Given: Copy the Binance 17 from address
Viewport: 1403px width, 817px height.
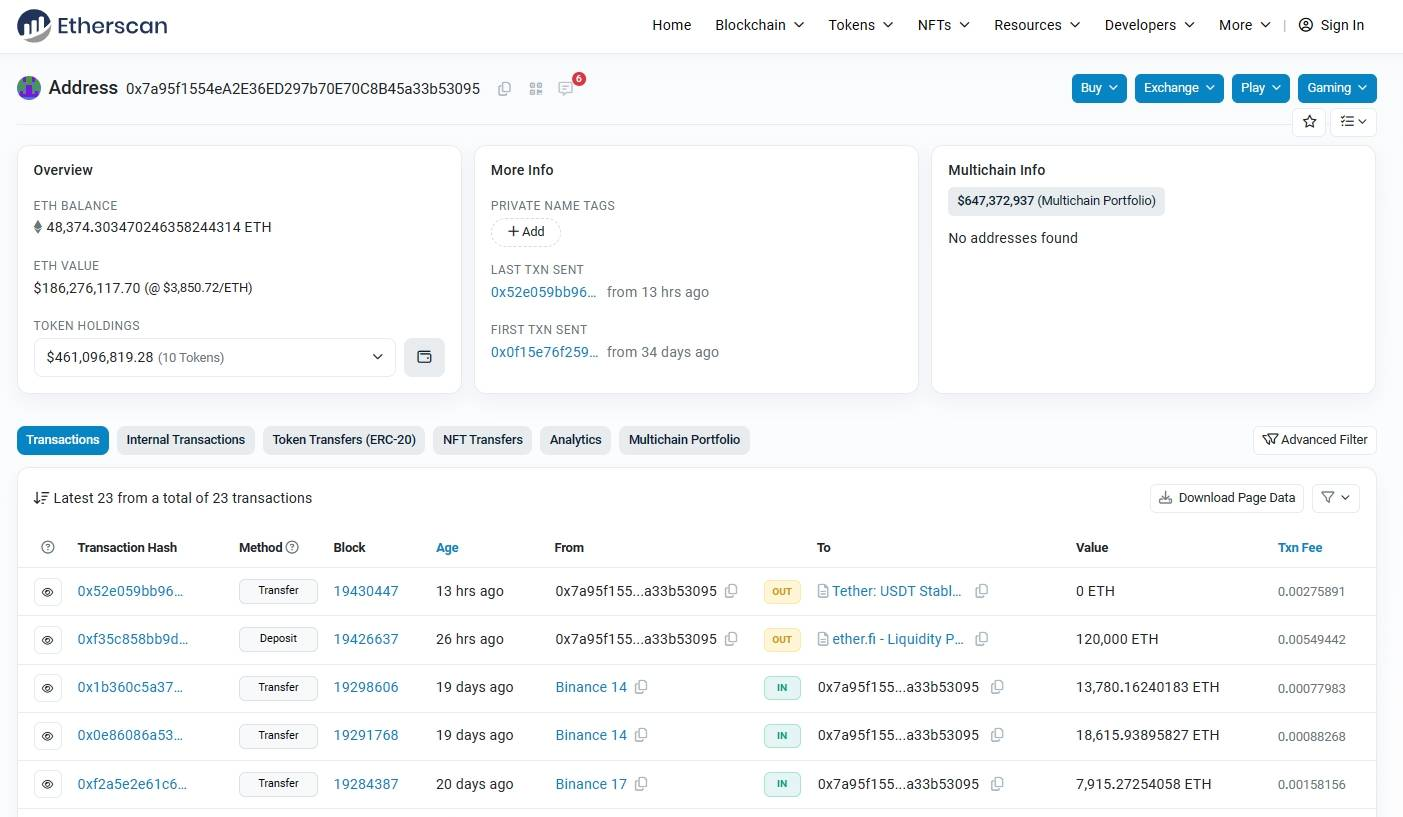Looking at the screenshot, I should 641,784.
